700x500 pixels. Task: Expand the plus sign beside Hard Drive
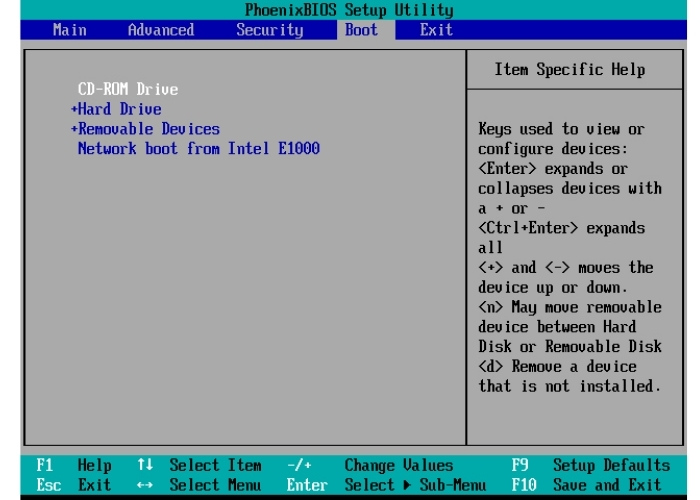tap(74, 109)
